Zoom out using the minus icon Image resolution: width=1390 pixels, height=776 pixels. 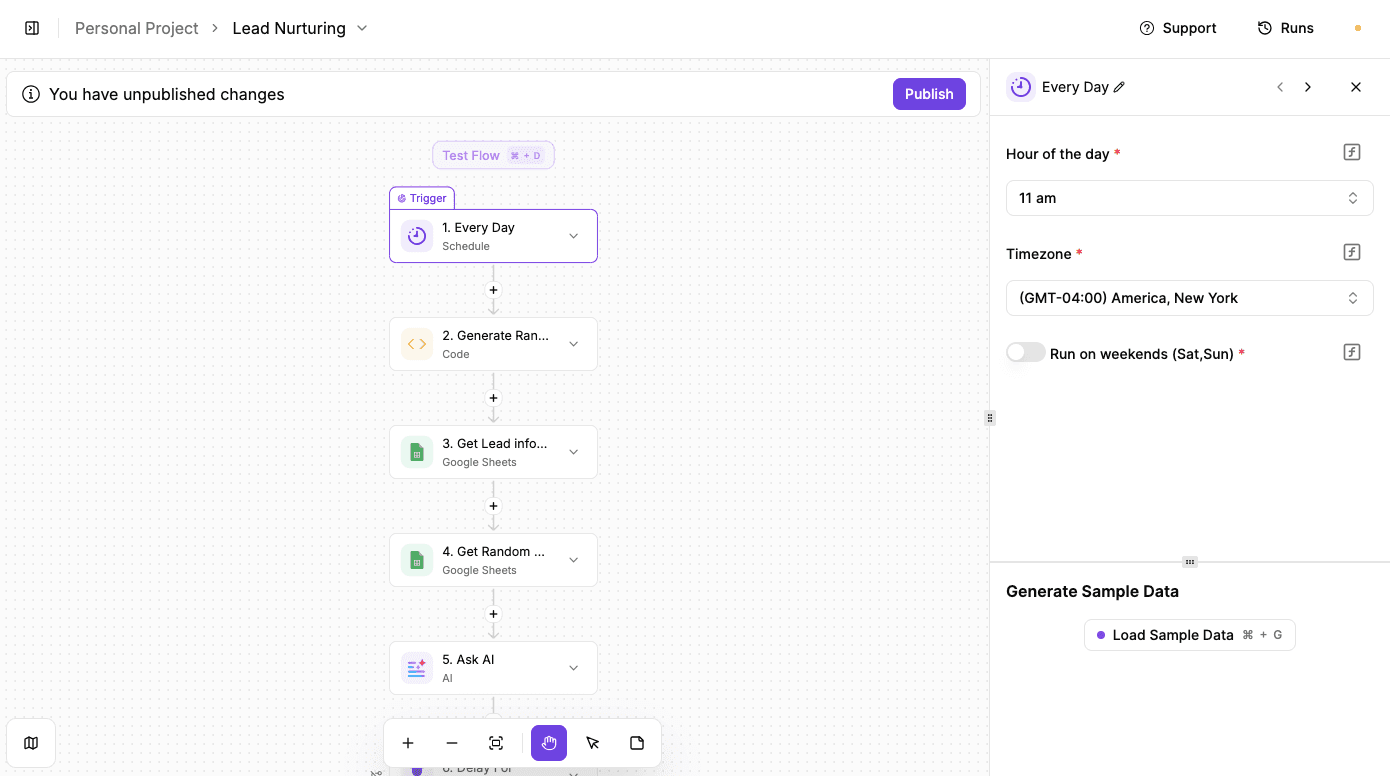point(452,743)
